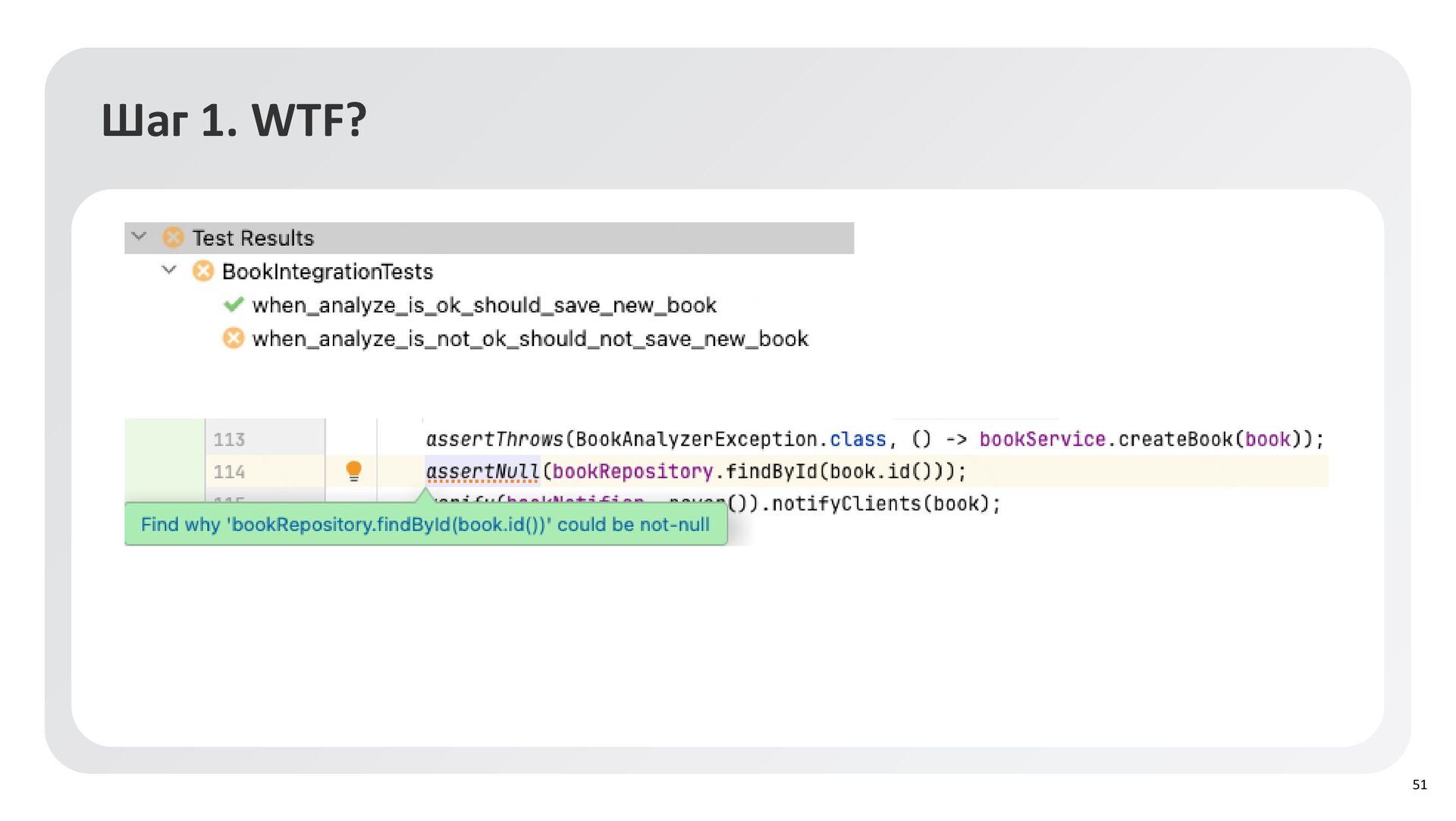Click the notifyClients(book) call
Viewport: 1456px width, 821px height.
pyautogui.click(x=885, y=504)
